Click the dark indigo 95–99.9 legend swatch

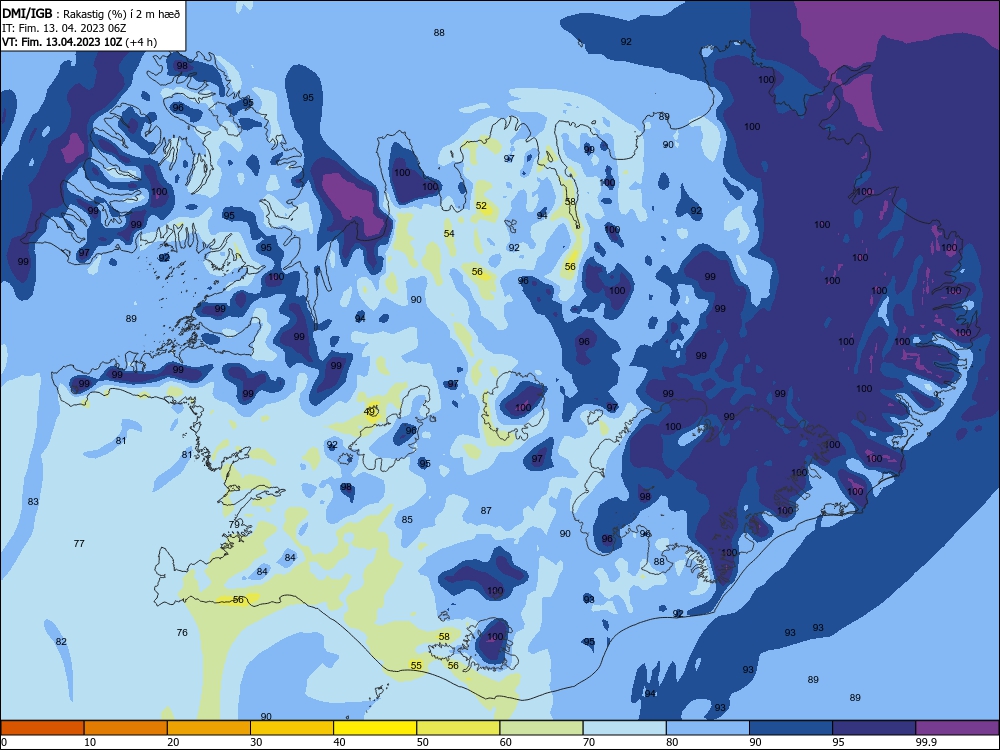(874, 728)
